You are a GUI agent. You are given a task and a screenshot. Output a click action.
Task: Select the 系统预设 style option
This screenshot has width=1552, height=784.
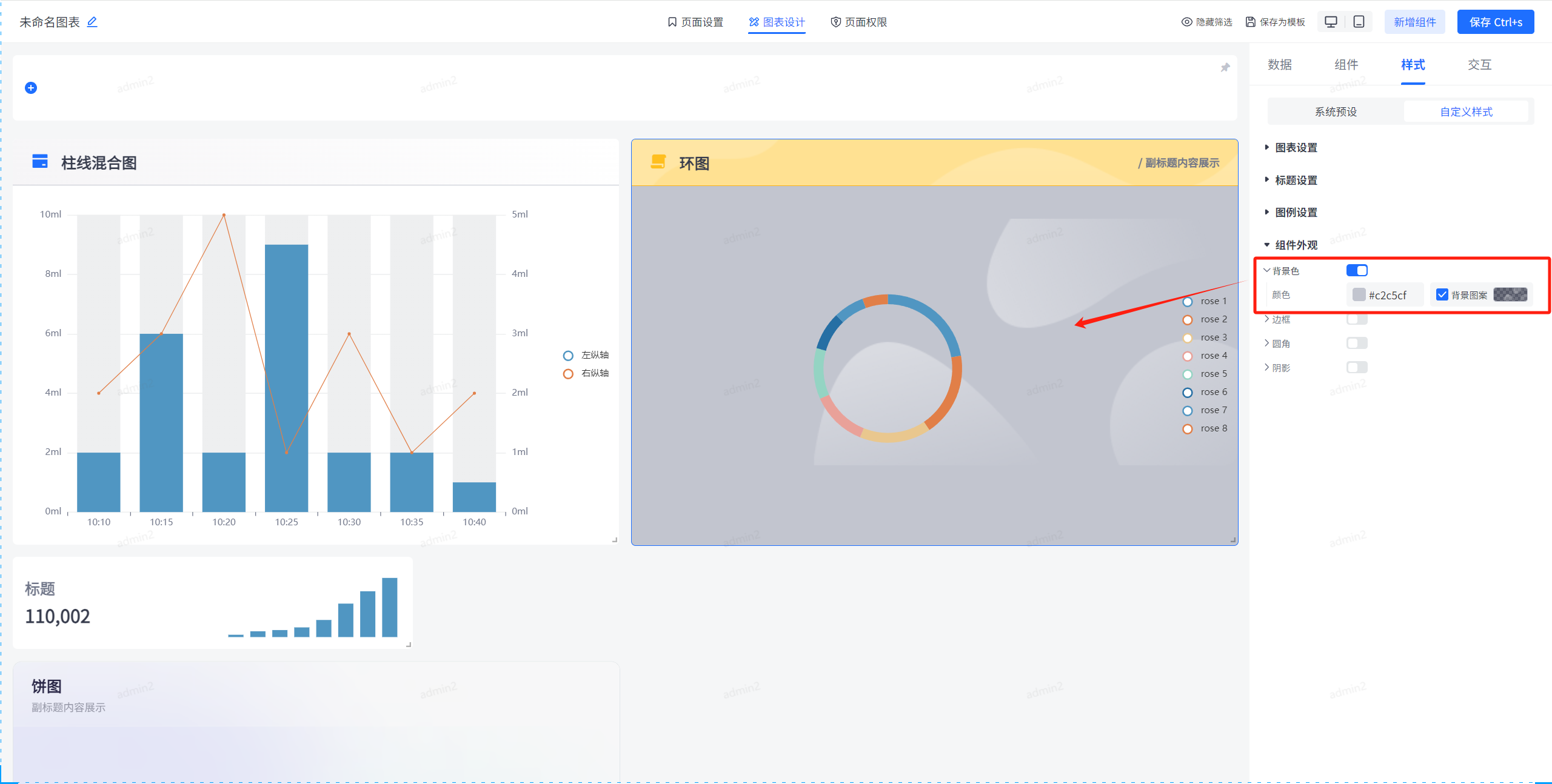[x=1336, y=111]
